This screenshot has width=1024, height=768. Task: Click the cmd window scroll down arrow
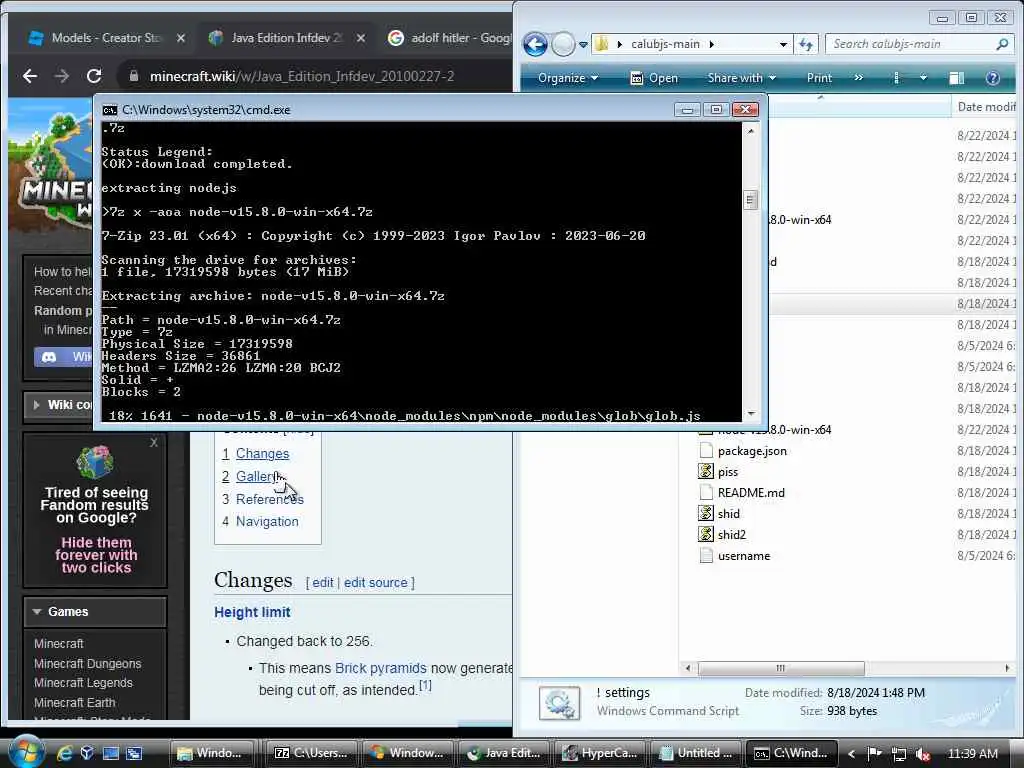click(750, 413)
